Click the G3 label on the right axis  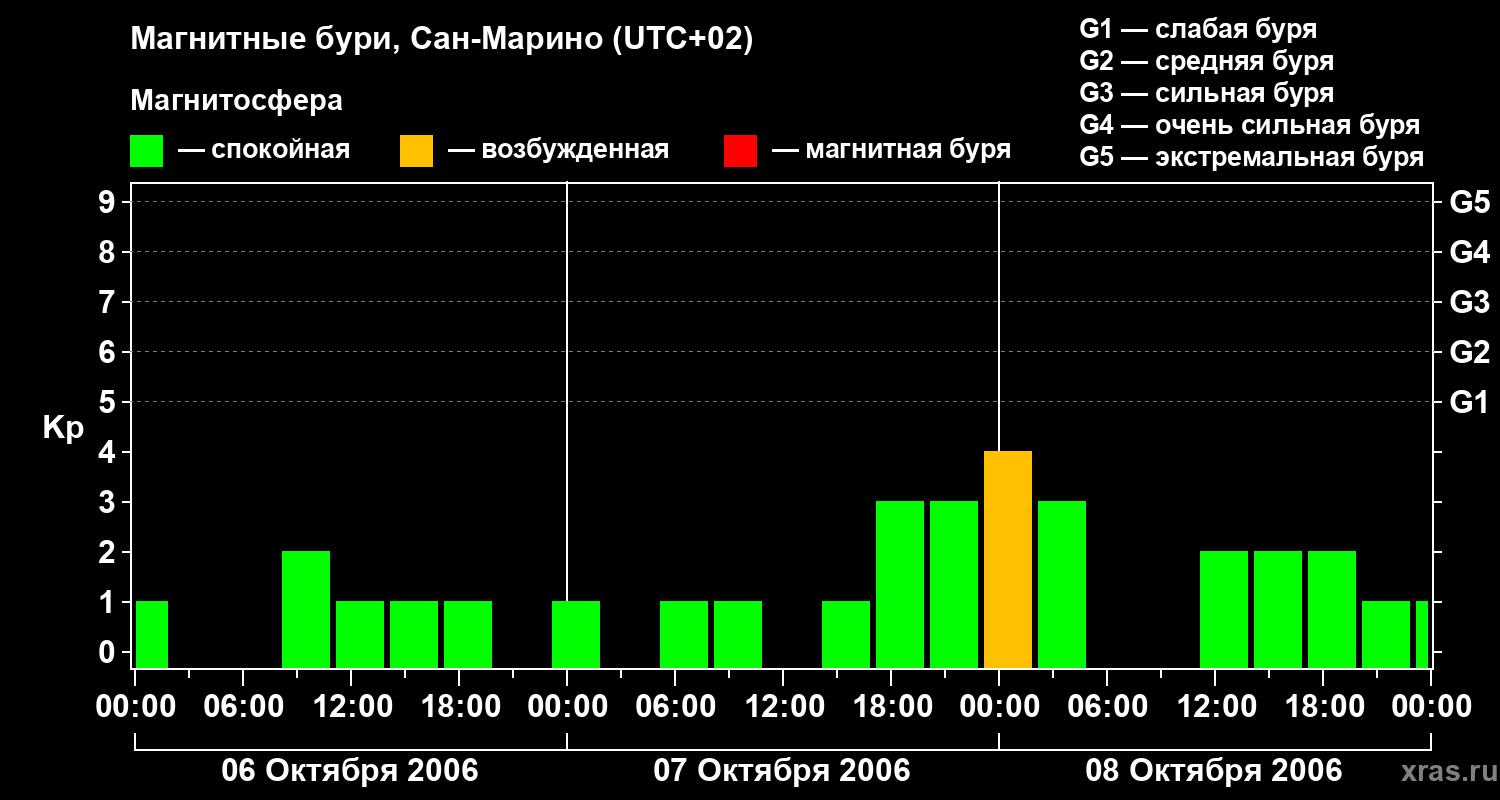click(1470, 302)
